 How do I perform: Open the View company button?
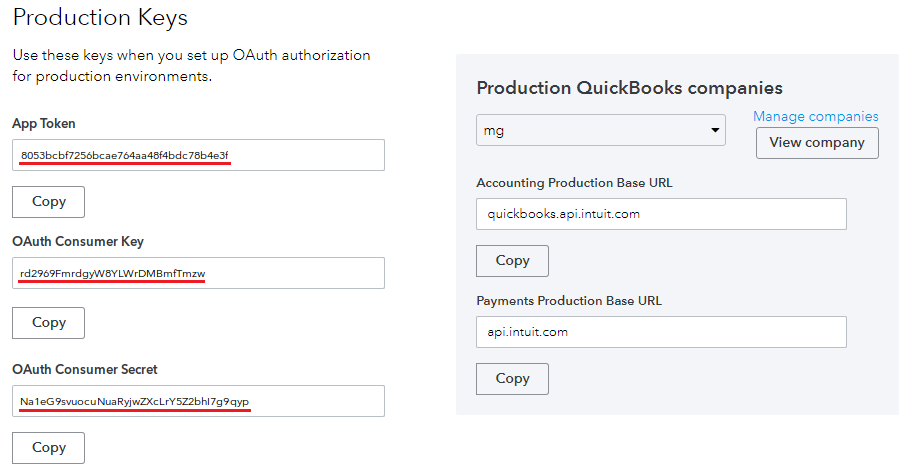click(x=817, y=143)
